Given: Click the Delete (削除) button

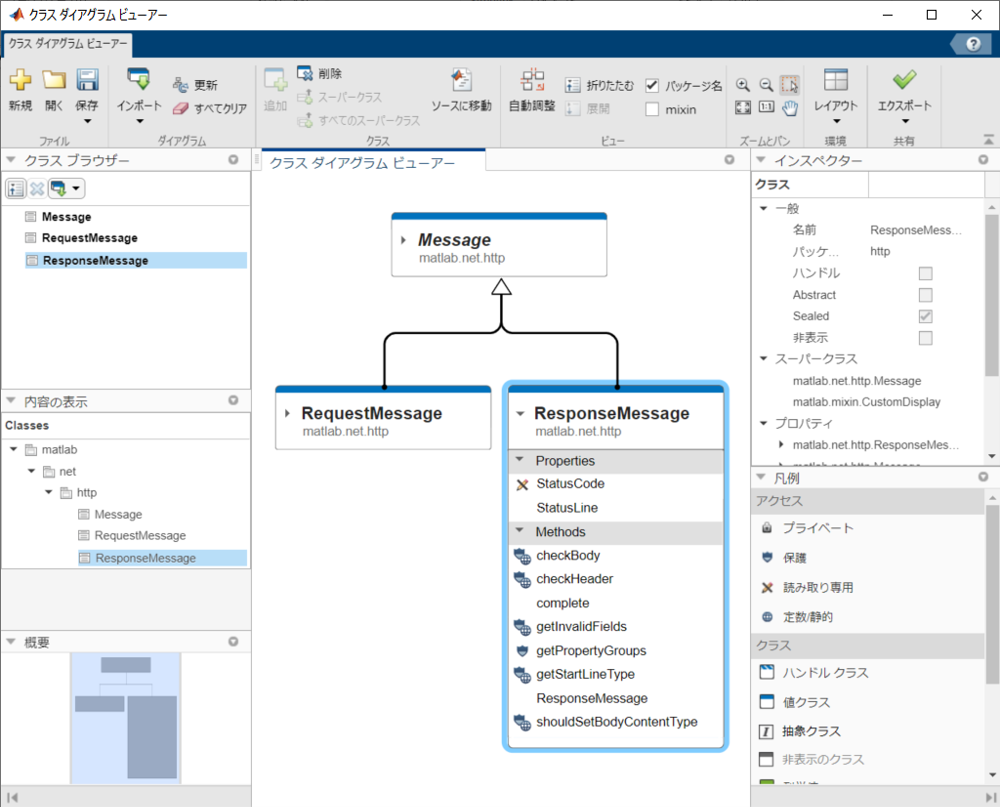Looking at the screenshot, I should 320,73.
